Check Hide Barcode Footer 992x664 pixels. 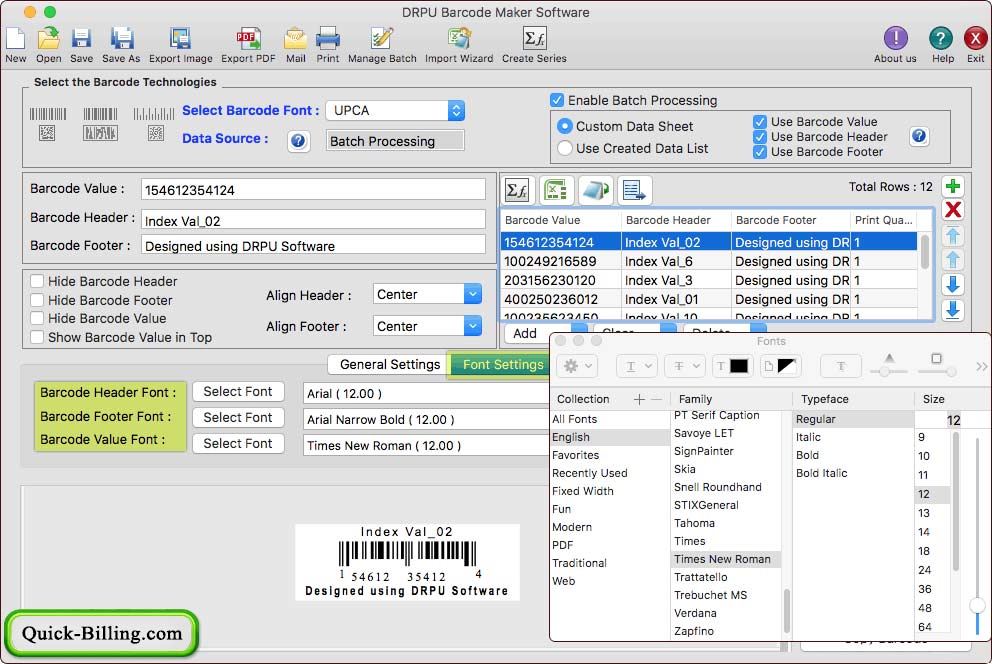[37, 300]
